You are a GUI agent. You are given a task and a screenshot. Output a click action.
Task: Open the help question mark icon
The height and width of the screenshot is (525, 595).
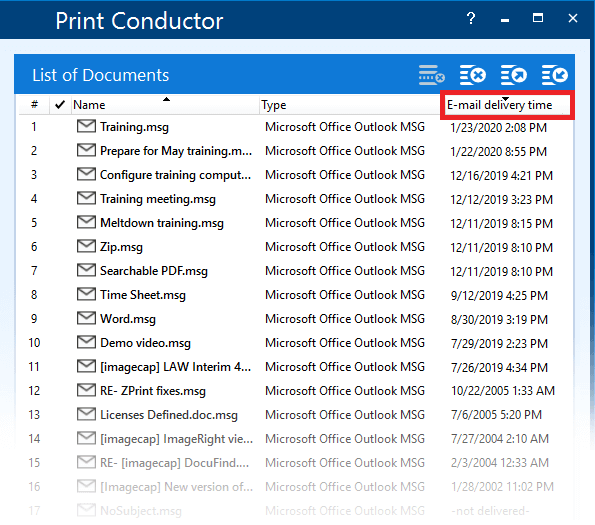[471, 18]
